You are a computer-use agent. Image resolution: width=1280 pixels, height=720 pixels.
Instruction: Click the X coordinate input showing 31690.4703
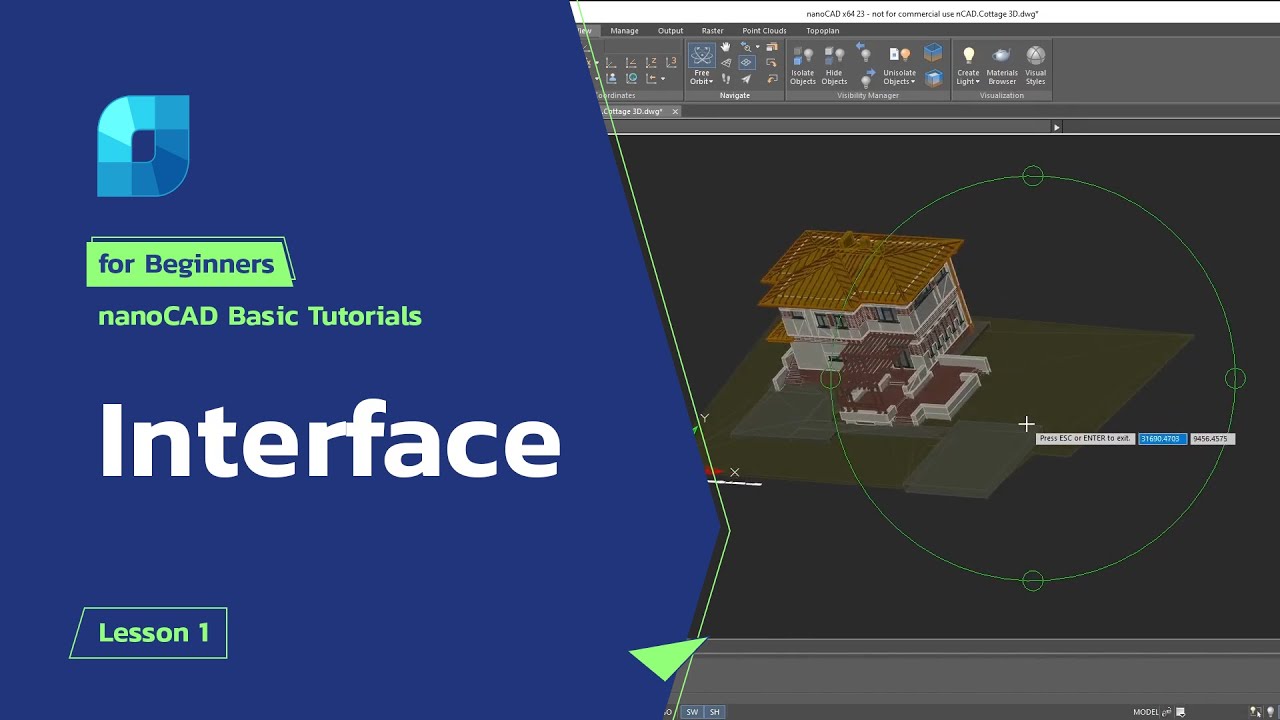coord(1162,439)
